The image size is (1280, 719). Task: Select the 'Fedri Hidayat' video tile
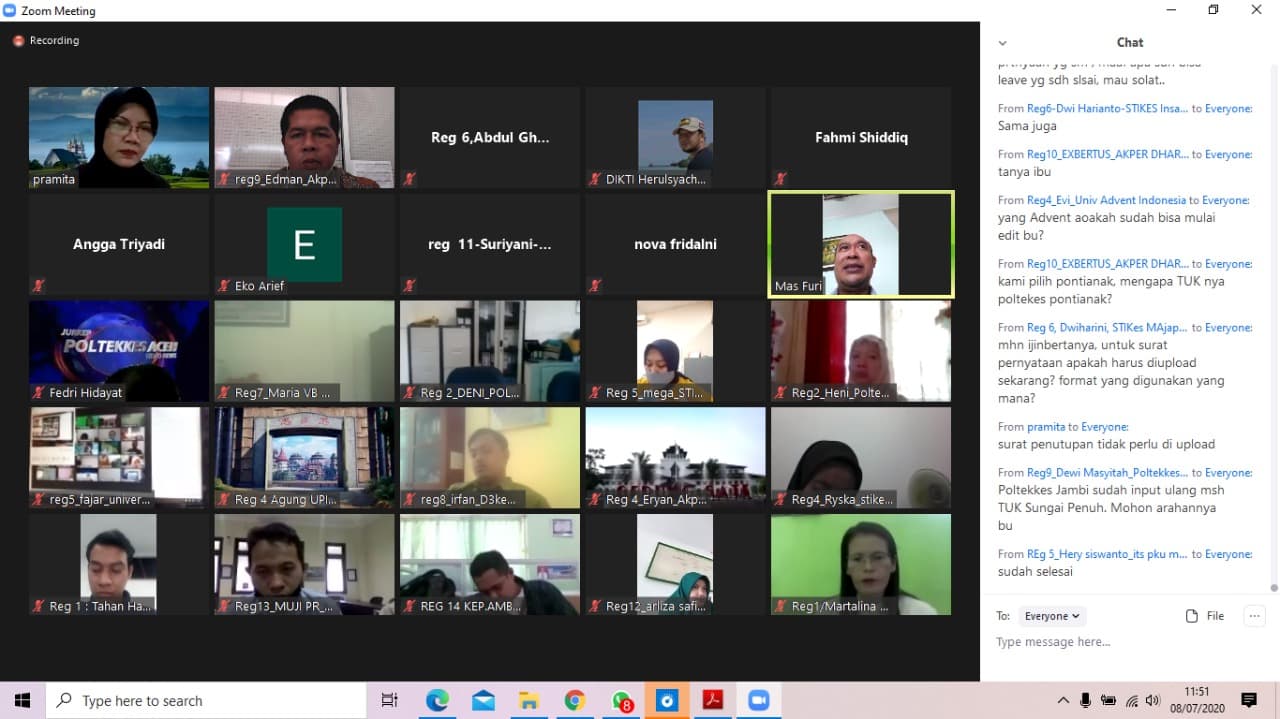119,351
